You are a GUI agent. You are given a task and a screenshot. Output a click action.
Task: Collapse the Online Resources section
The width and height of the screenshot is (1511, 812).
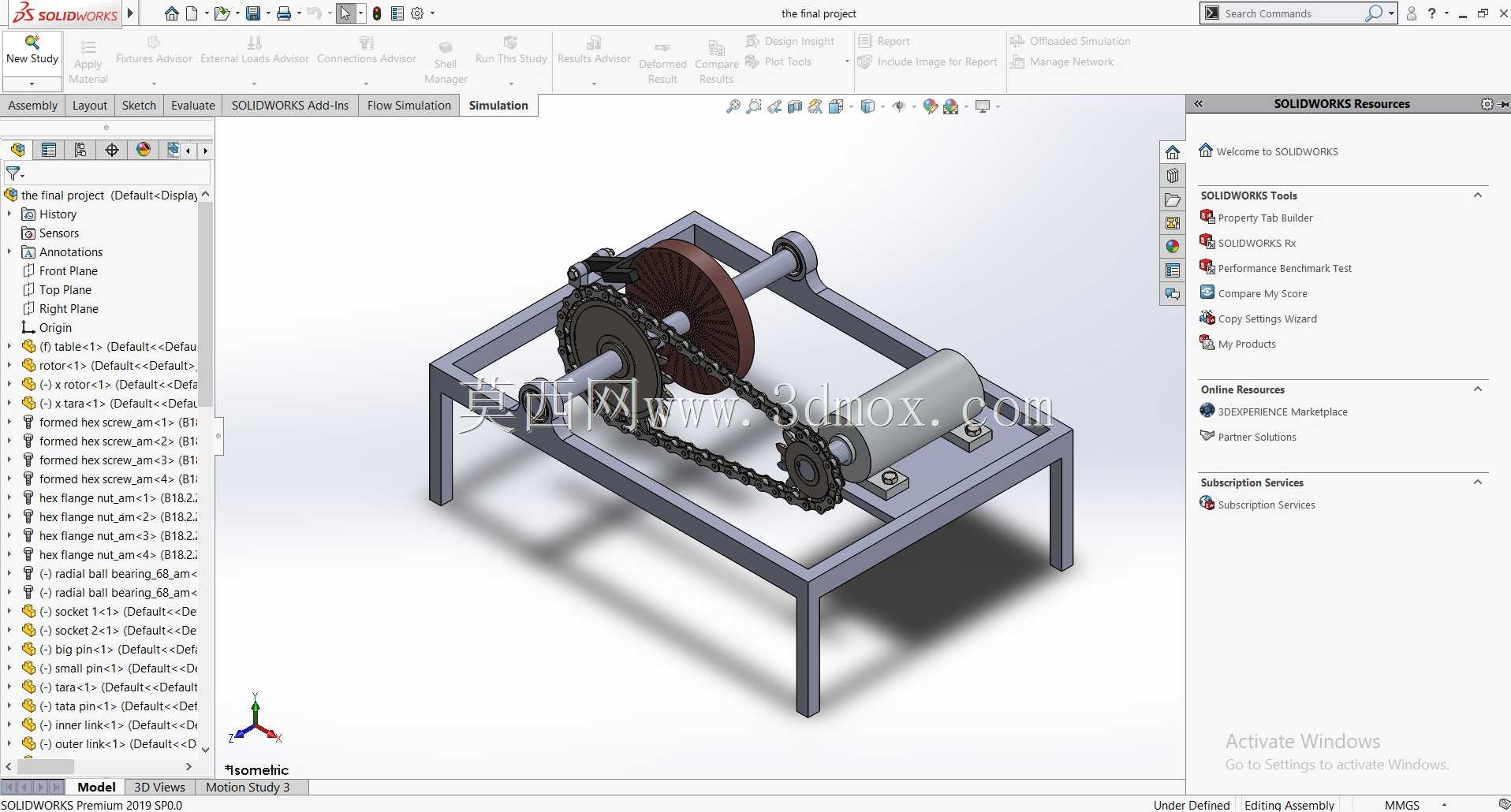coord(1478,389)
